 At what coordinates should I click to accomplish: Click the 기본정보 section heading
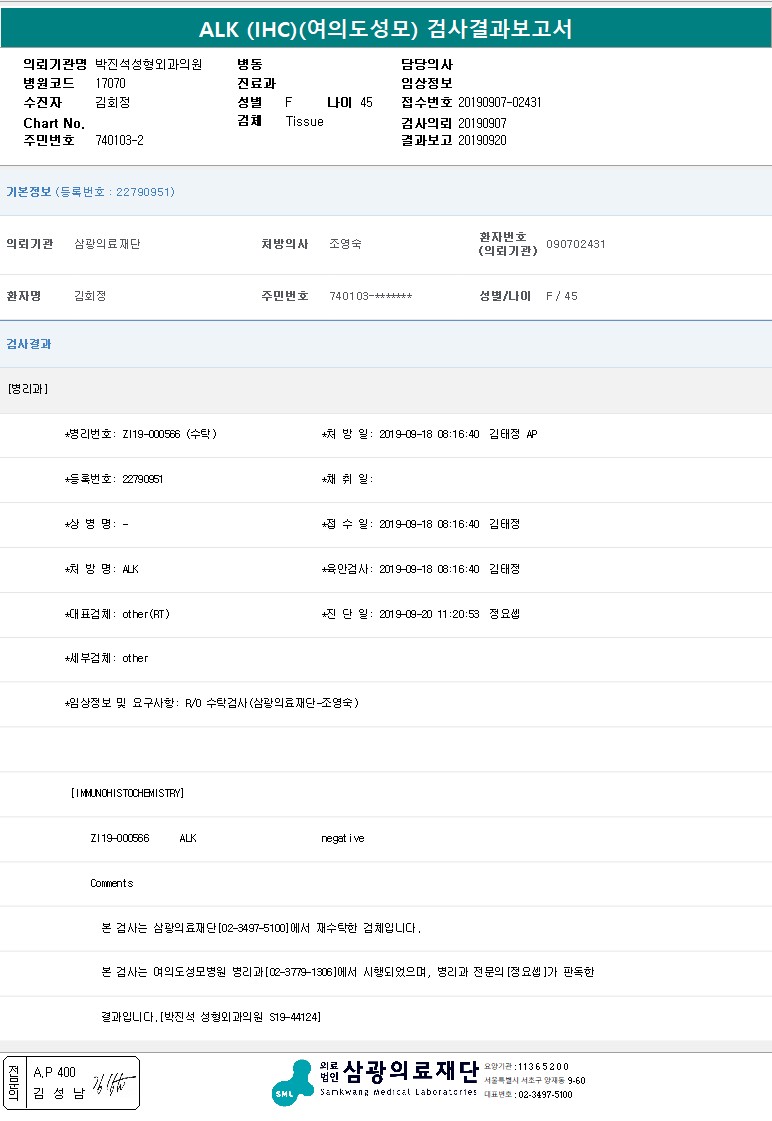[x=29, y=192]
